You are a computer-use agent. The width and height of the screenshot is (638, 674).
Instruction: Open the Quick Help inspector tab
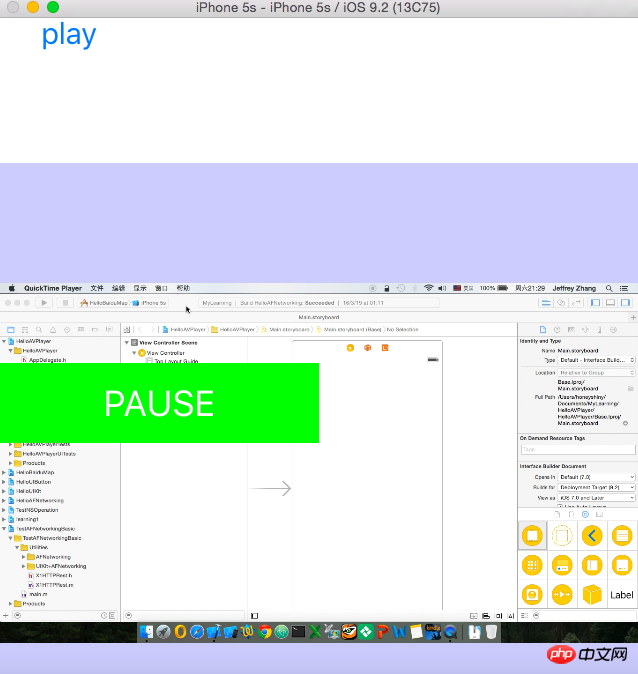pyautogui.click(x=557, y=330)
